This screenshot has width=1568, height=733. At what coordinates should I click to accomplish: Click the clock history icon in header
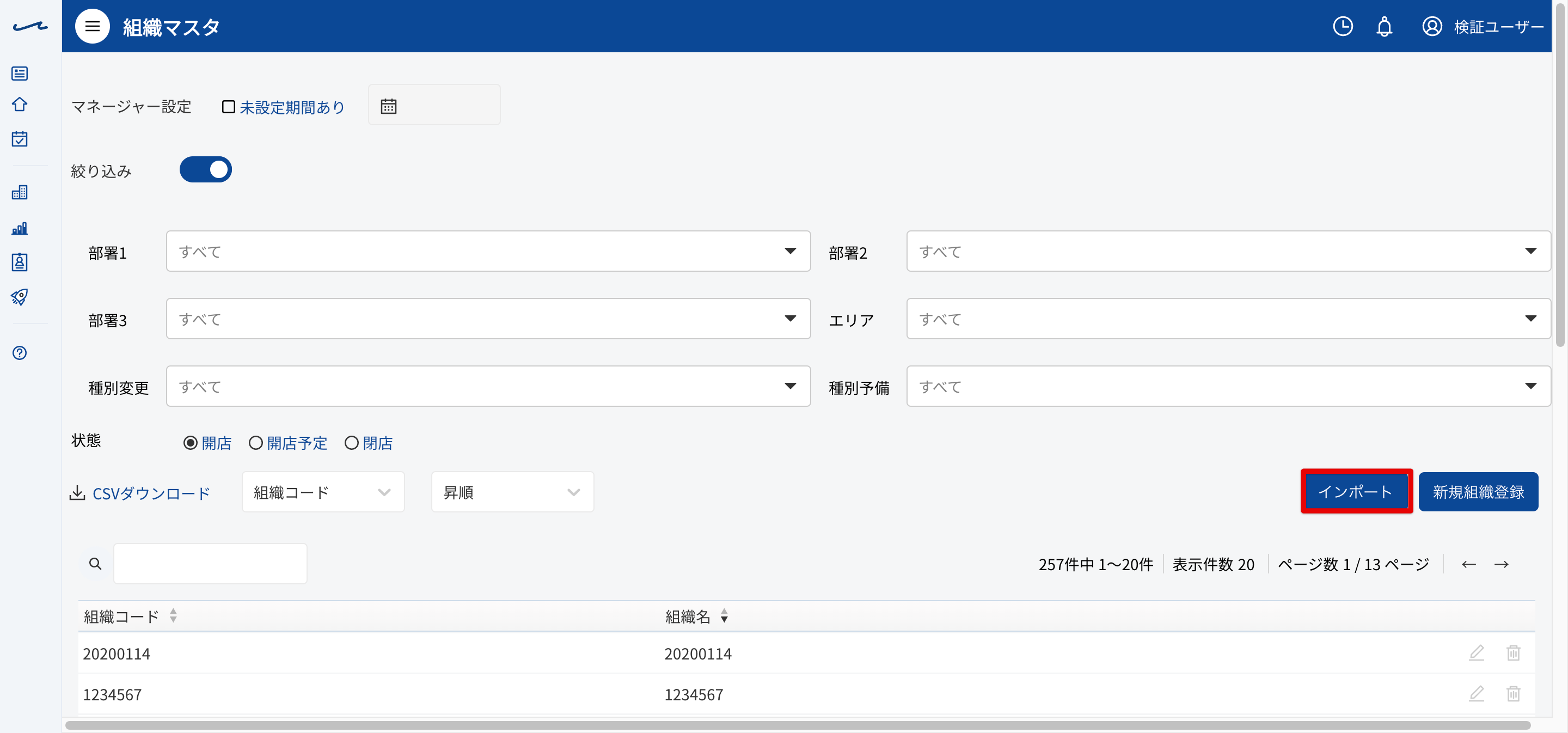click(x=1343, y=26)
